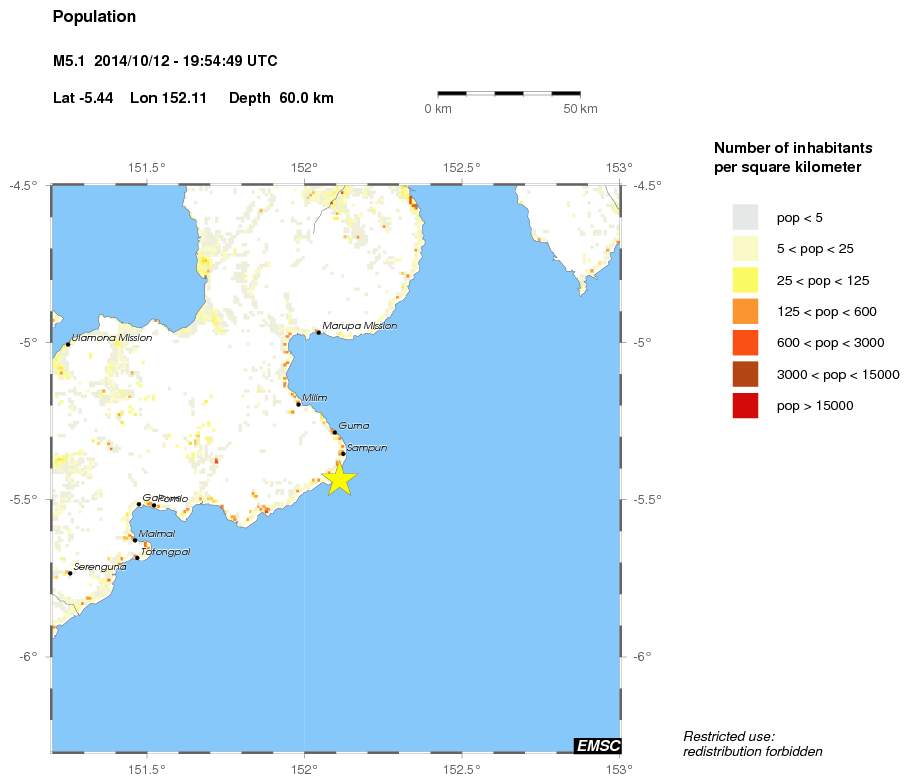
Task: Click the Ulamona Mission town marker dot
Action: point(68,344)
